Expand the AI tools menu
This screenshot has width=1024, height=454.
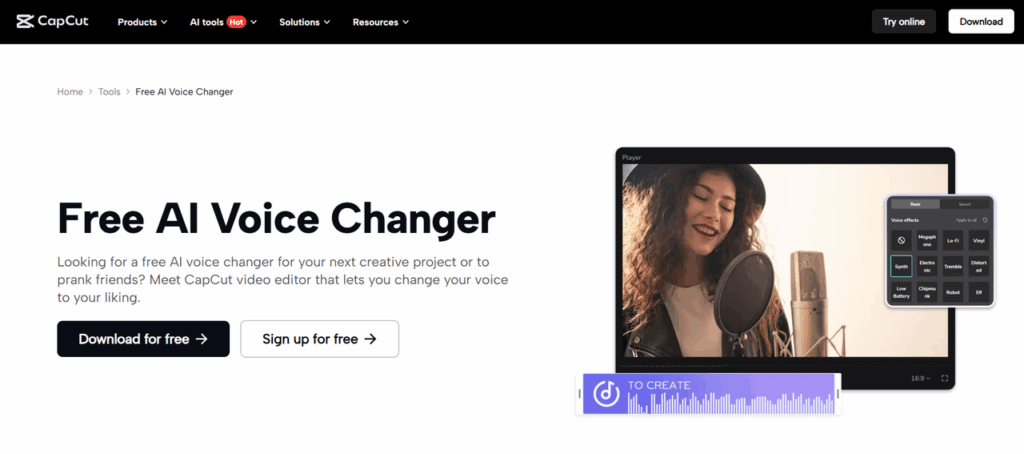[223, 22]
